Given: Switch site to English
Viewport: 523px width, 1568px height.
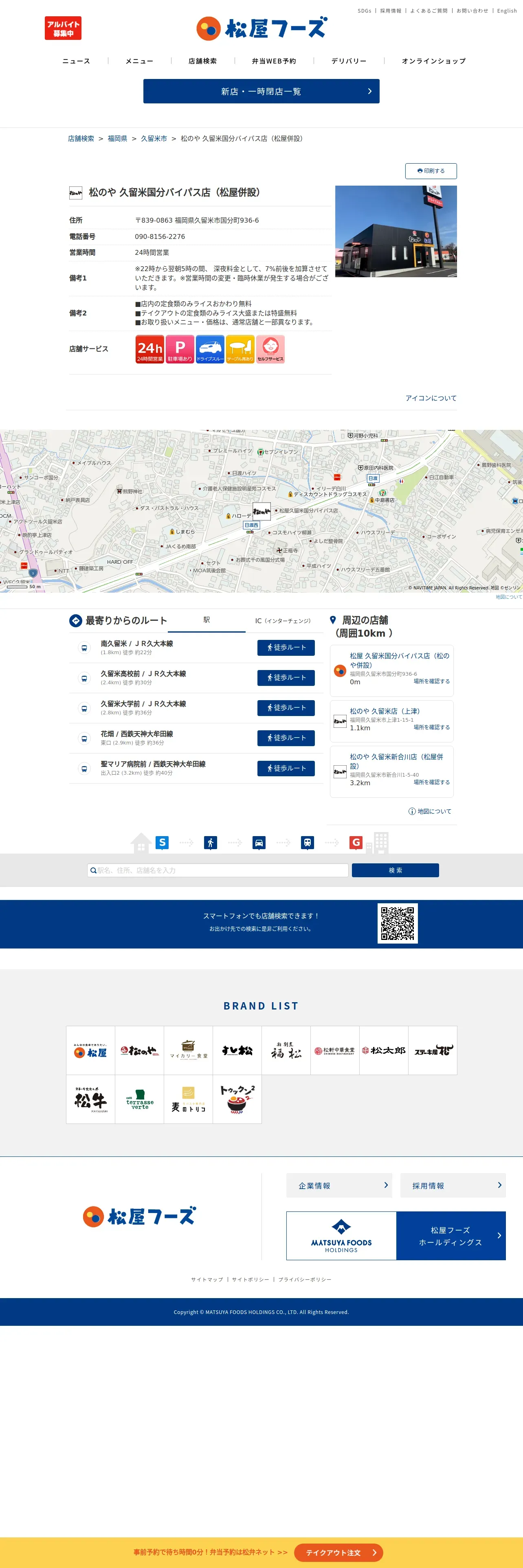Looking at the screenshot, I should click(507, 11).
